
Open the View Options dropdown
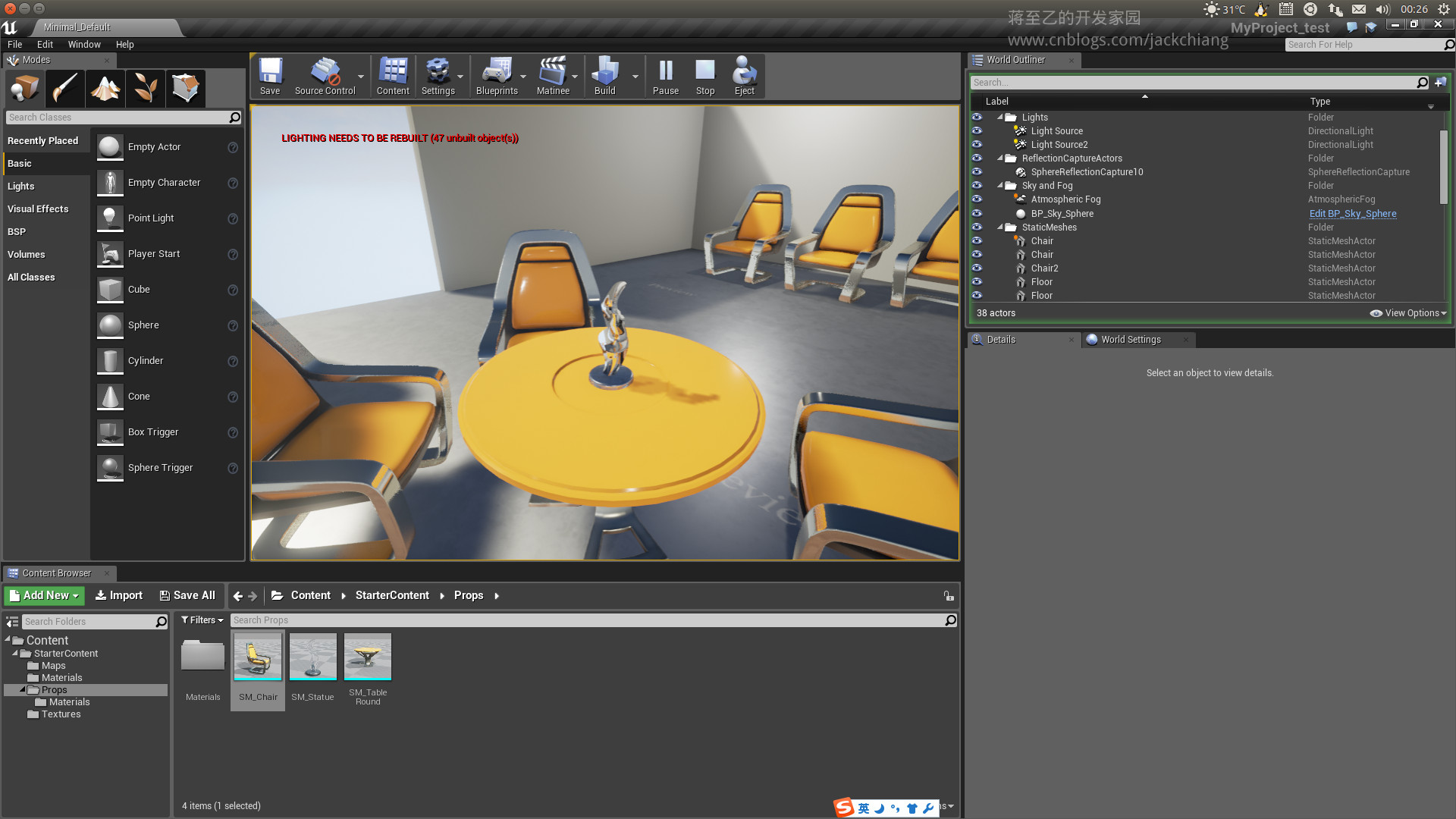(x=1409, y=313)
